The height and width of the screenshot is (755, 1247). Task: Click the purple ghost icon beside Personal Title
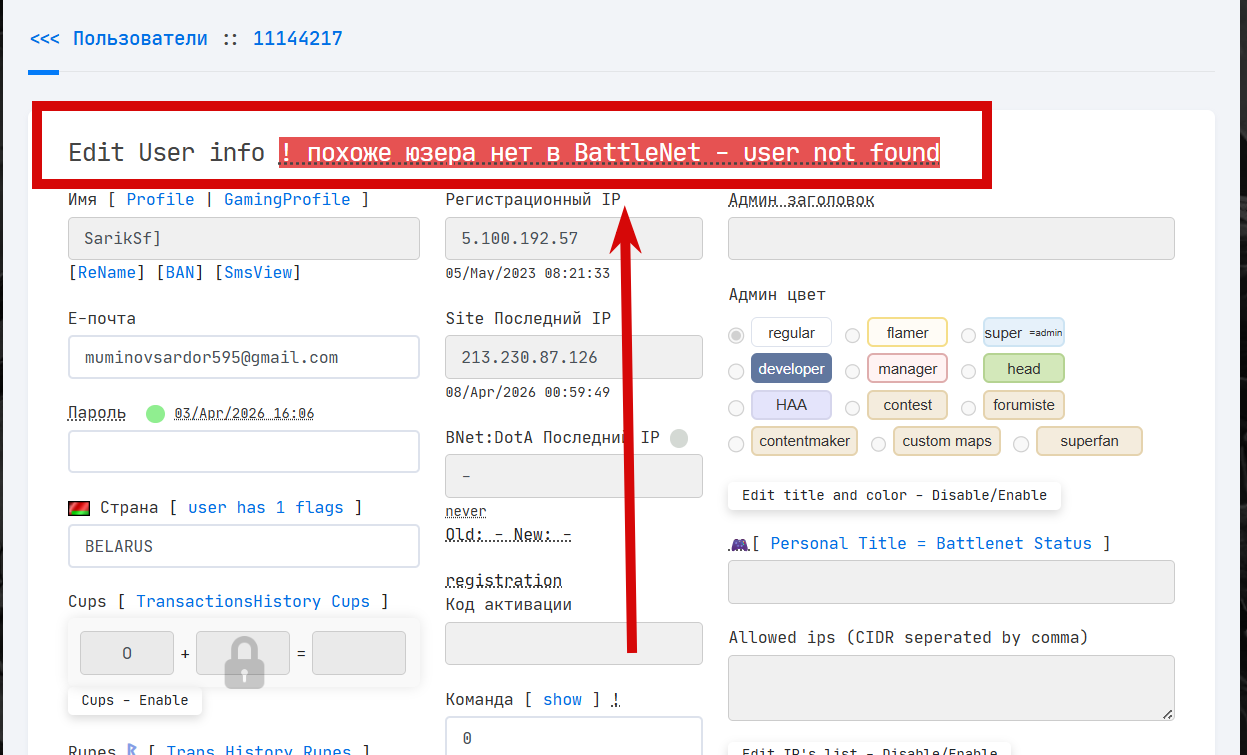point(740,544)
